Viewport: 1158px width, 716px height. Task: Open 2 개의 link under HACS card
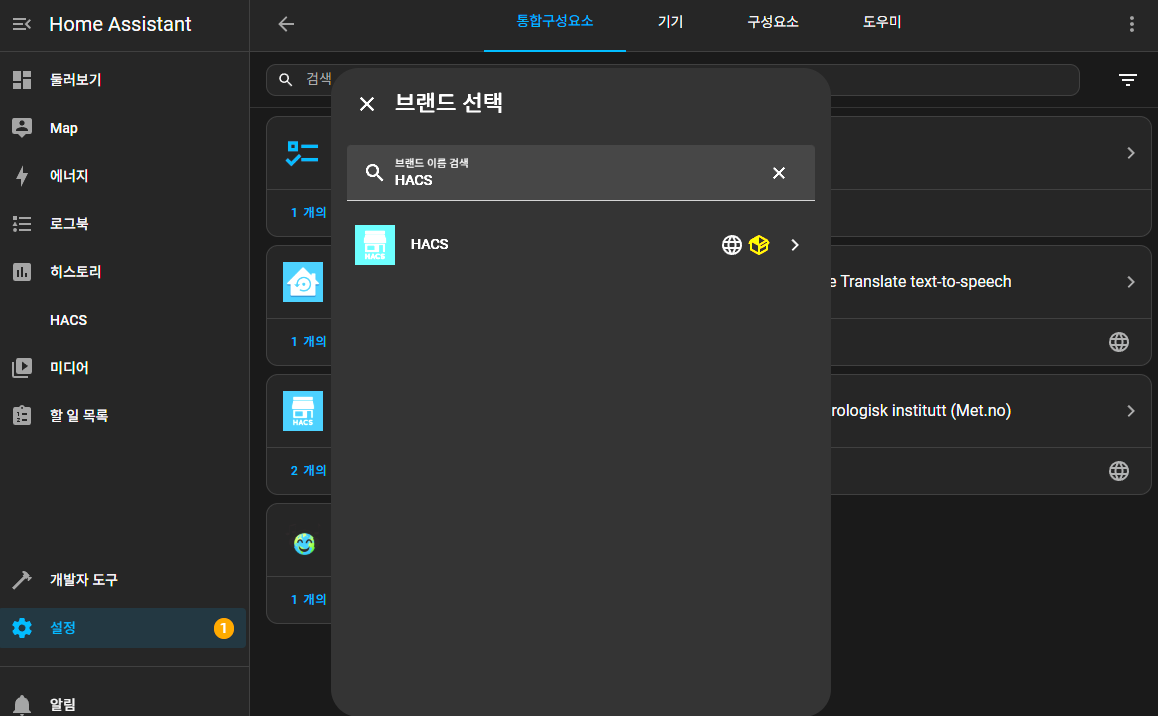[309, 470]
